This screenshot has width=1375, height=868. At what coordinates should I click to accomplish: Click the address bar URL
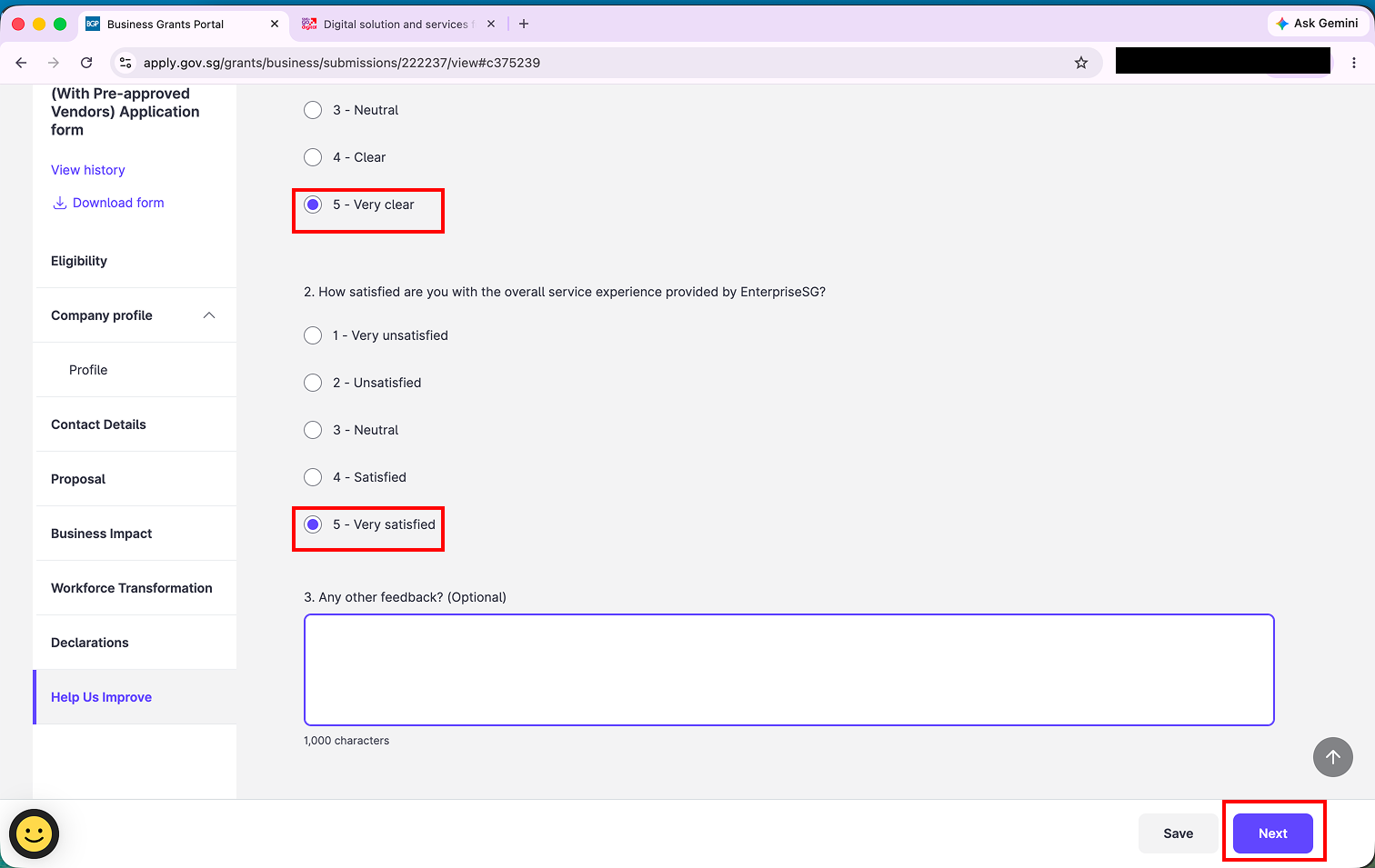pyautogui.click(x=342, y=63)
